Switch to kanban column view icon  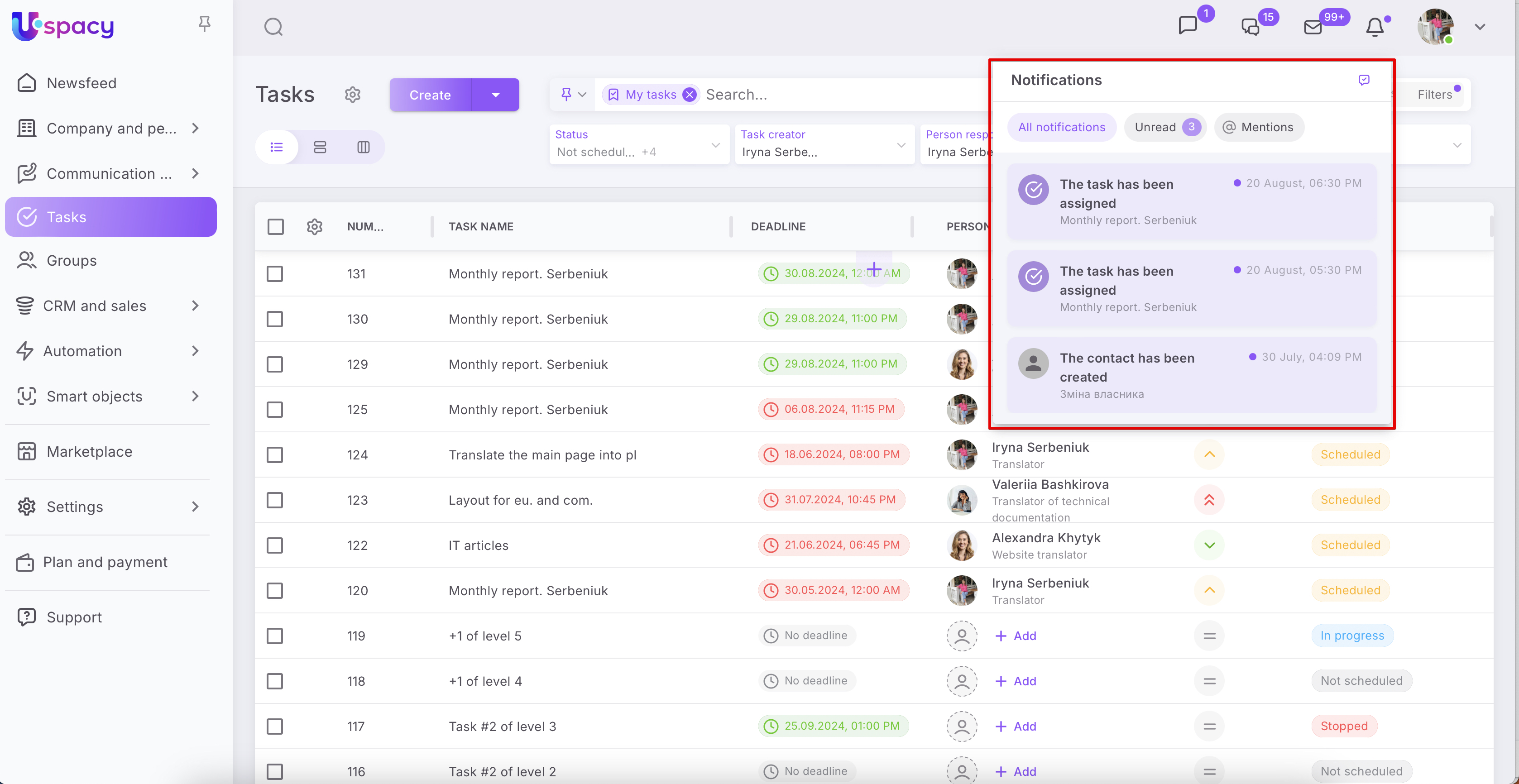[363, 148]
